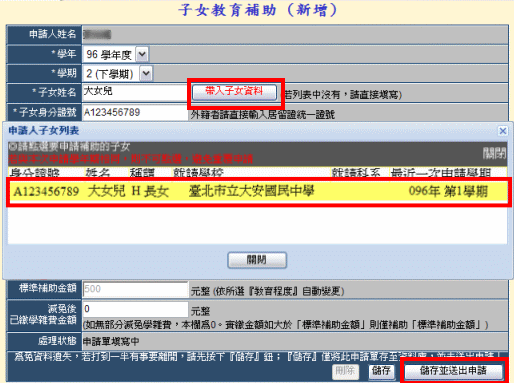Open the 學年 year dropdown arrow
This screenshot has height=383, width=514.
[x=142, y=54]
